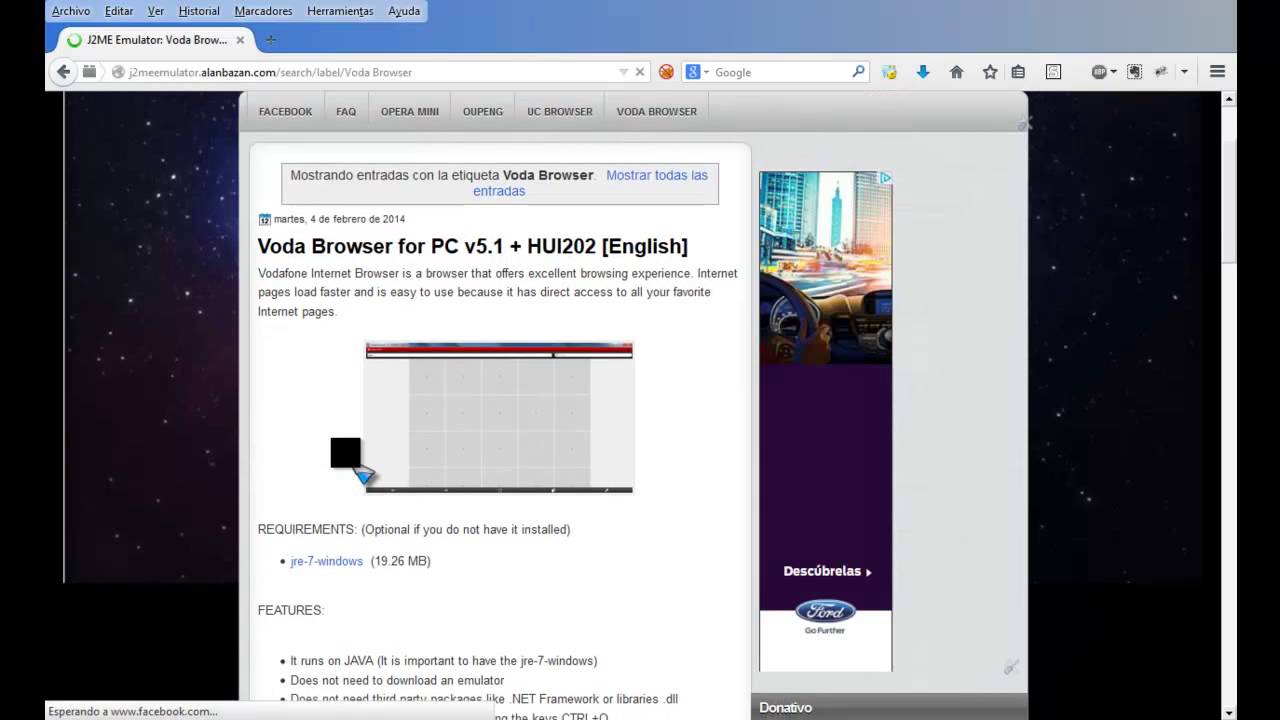Image resolution: width=1280 pixels, height=720 pixels.
Task: Click the wrench icon beside nav bar
Action: pos(1024,124)
